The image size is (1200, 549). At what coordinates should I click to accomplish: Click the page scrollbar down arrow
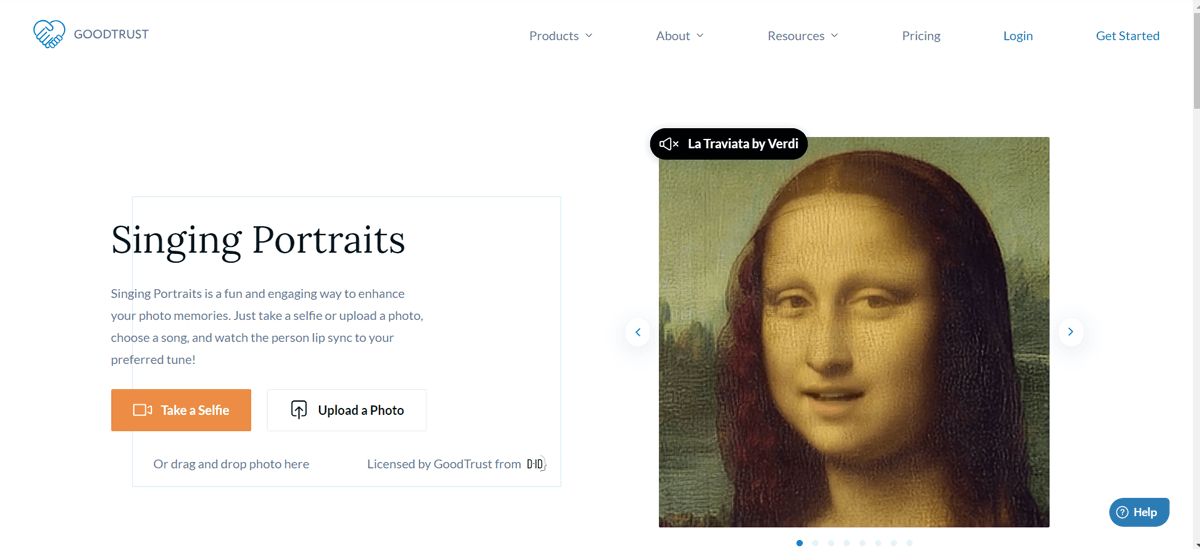pos(1194,543)
